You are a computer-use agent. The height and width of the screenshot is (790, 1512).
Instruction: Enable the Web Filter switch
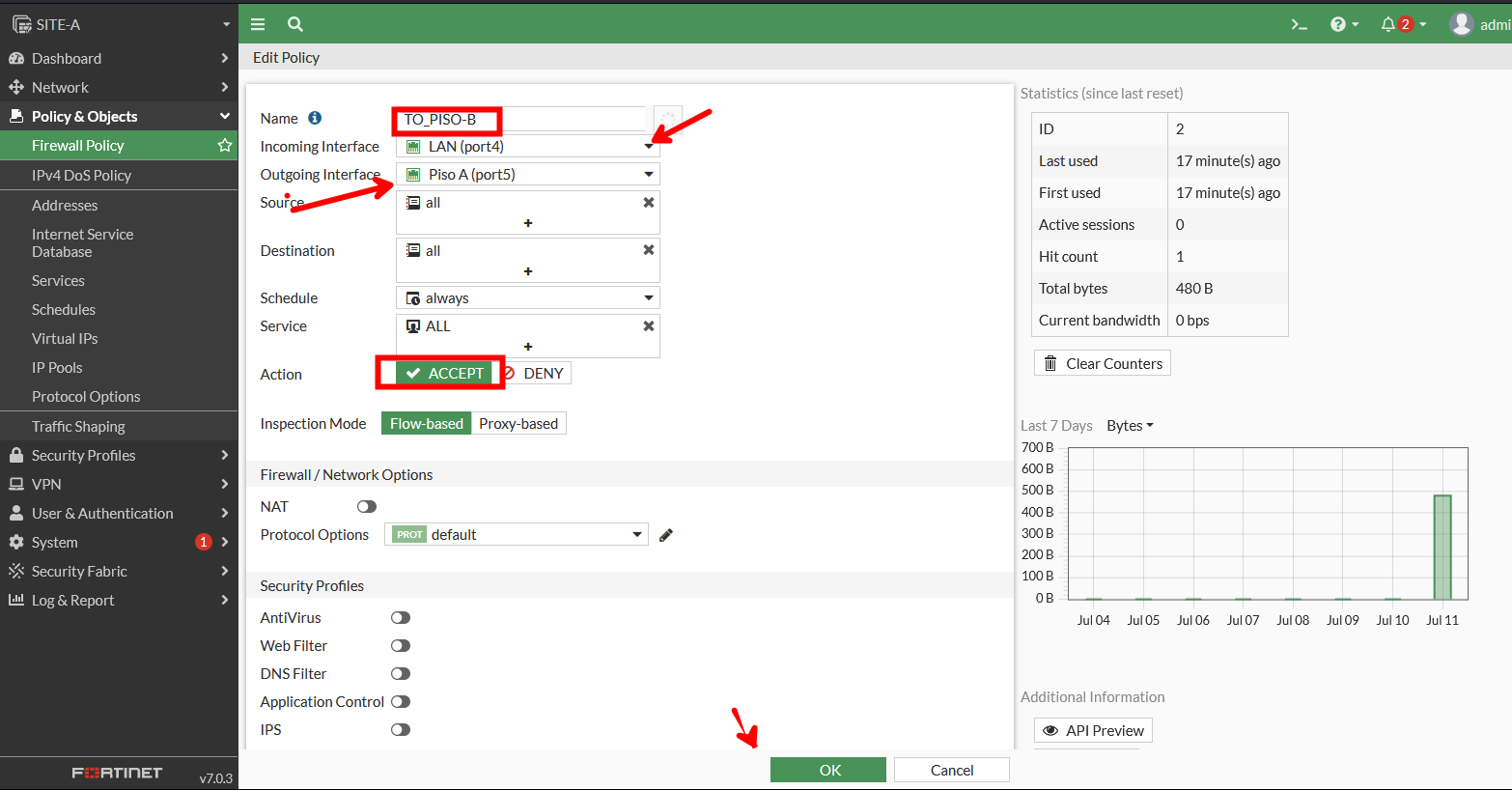pos(401,646)
